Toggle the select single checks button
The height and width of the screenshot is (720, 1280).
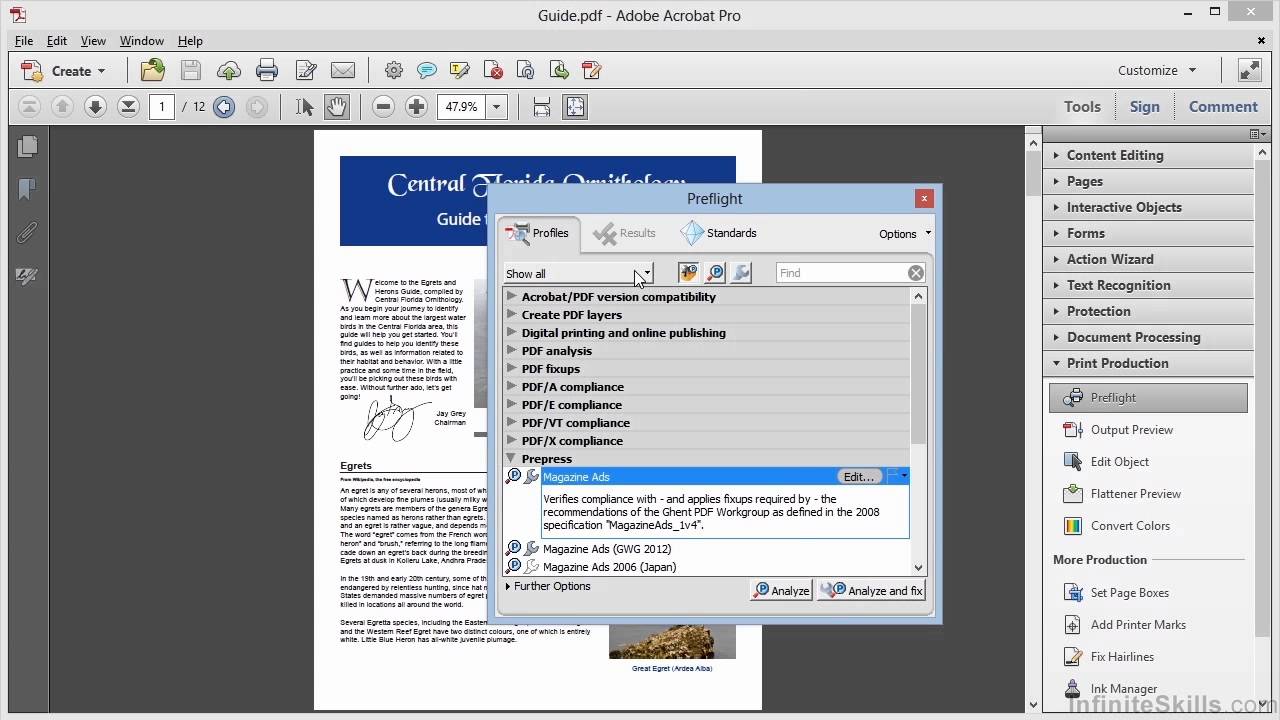715,273
